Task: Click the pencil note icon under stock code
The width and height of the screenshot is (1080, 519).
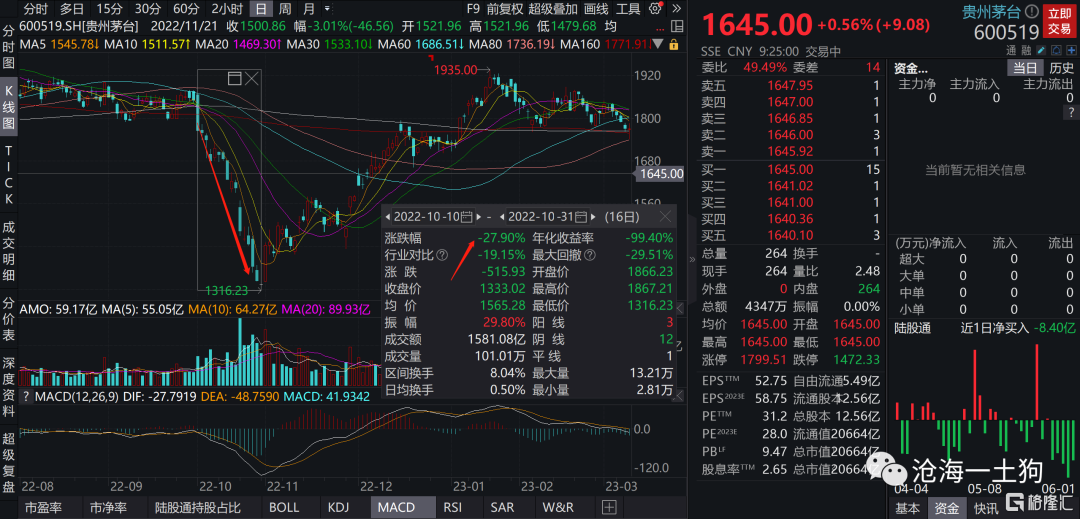Action: [x=1040, y=50]
